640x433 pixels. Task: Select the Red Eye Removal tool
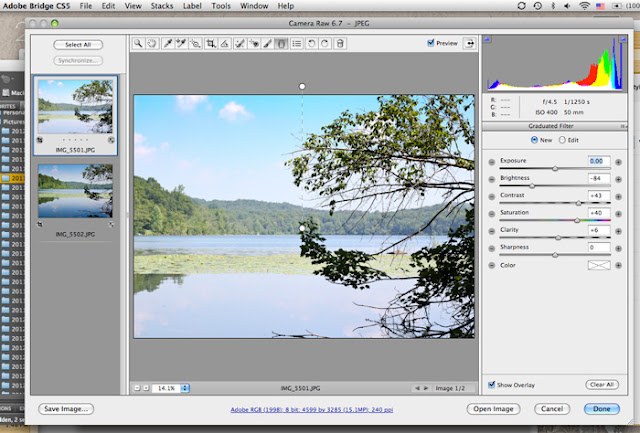[254, 43]
